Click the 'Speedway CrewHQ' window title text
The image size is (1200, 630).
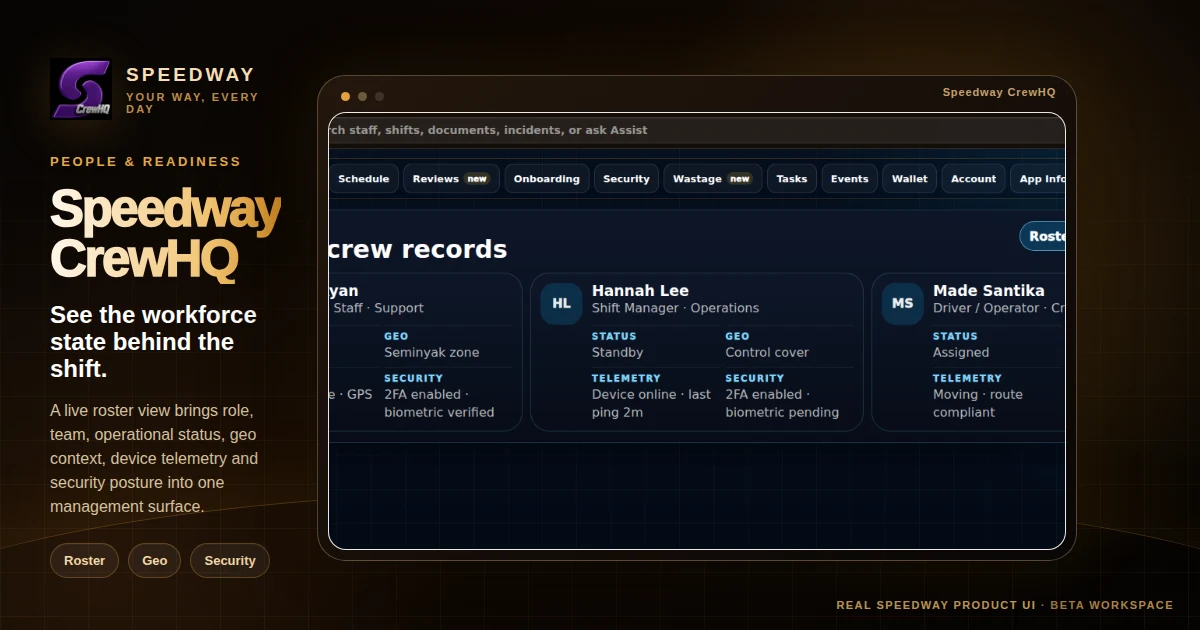(999, 92)
